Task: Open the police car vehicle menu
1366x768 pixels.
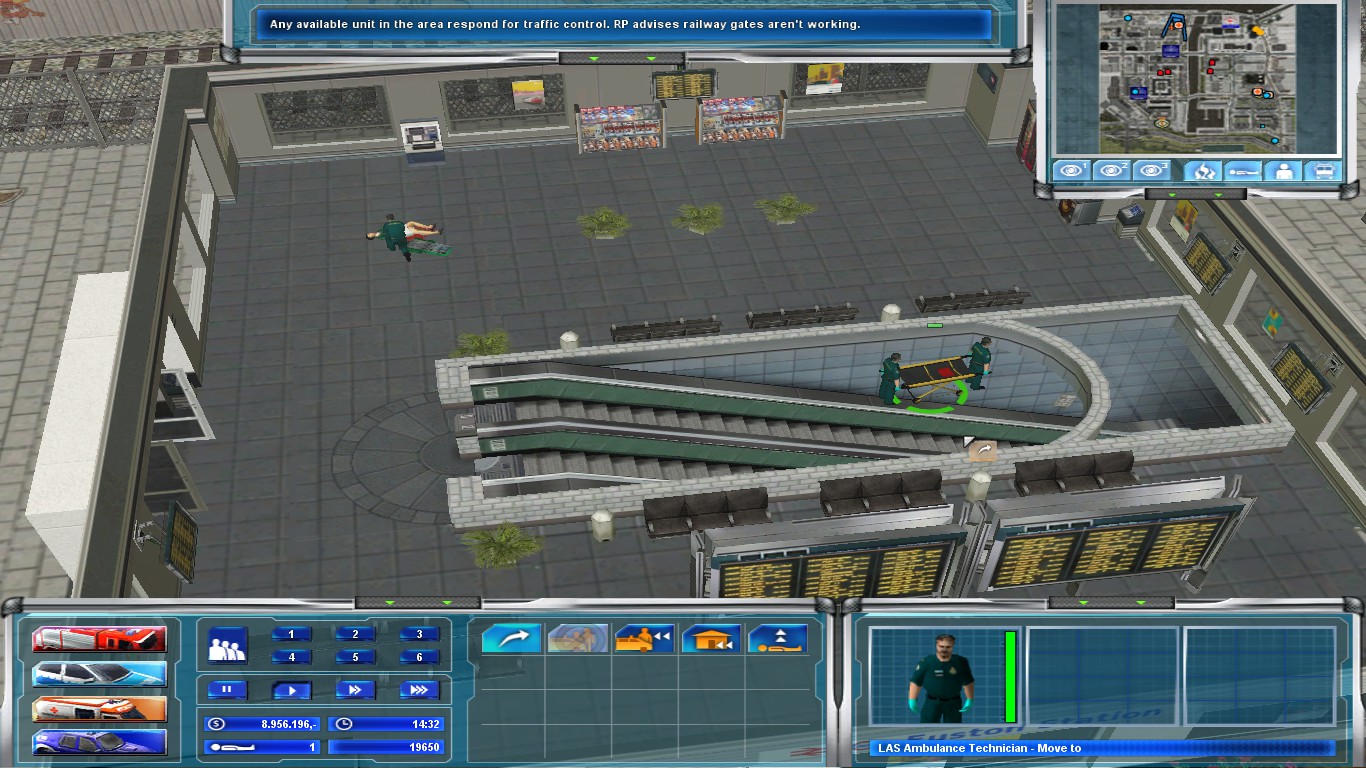Action: tap(99, 675)
